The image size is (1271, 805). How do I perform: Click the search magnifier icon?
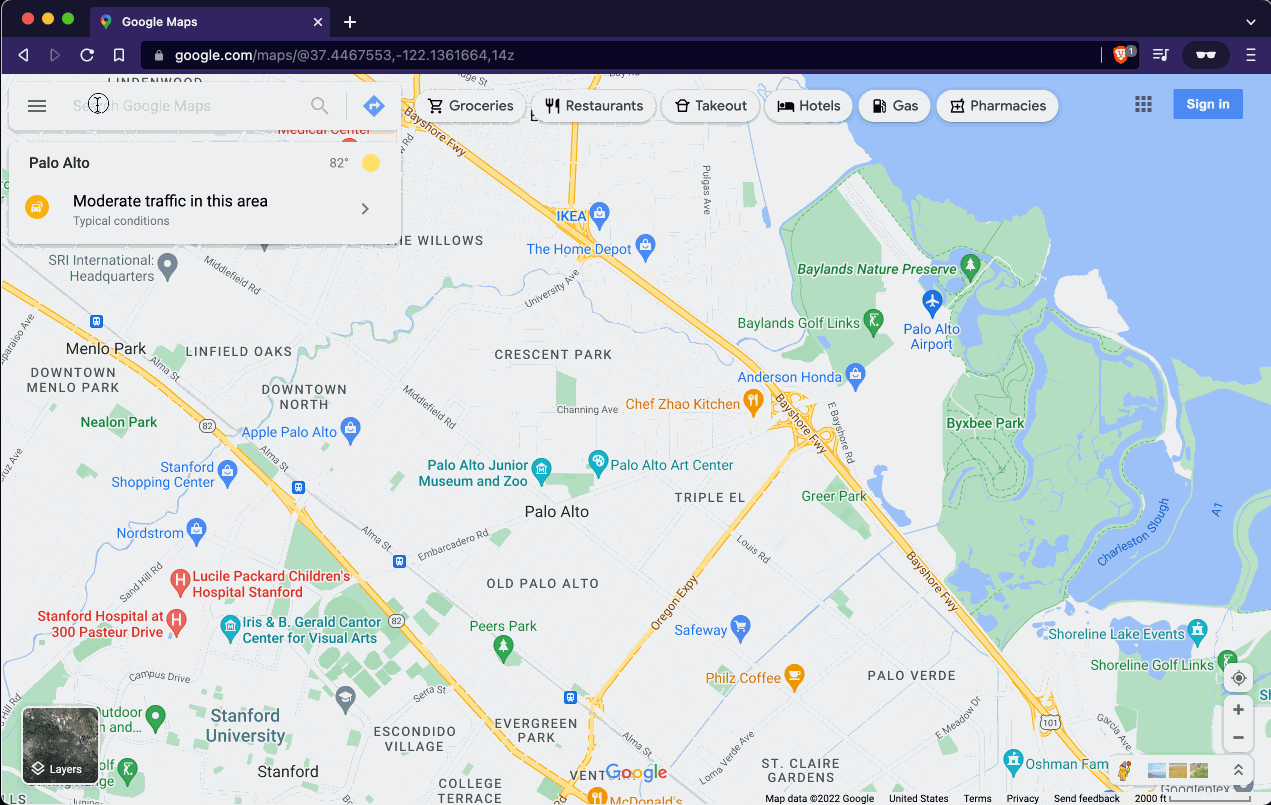click(x=319, y=106)
